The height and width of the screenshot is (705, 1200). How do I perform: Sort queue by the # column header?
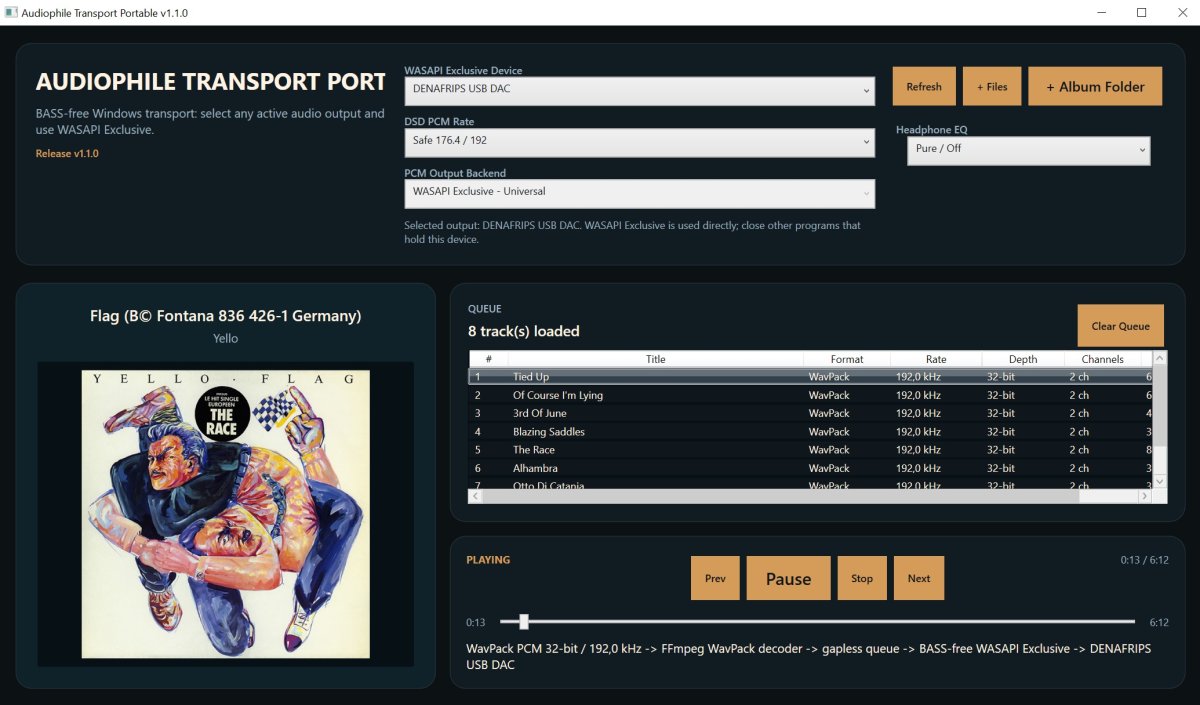coord(488,359)
